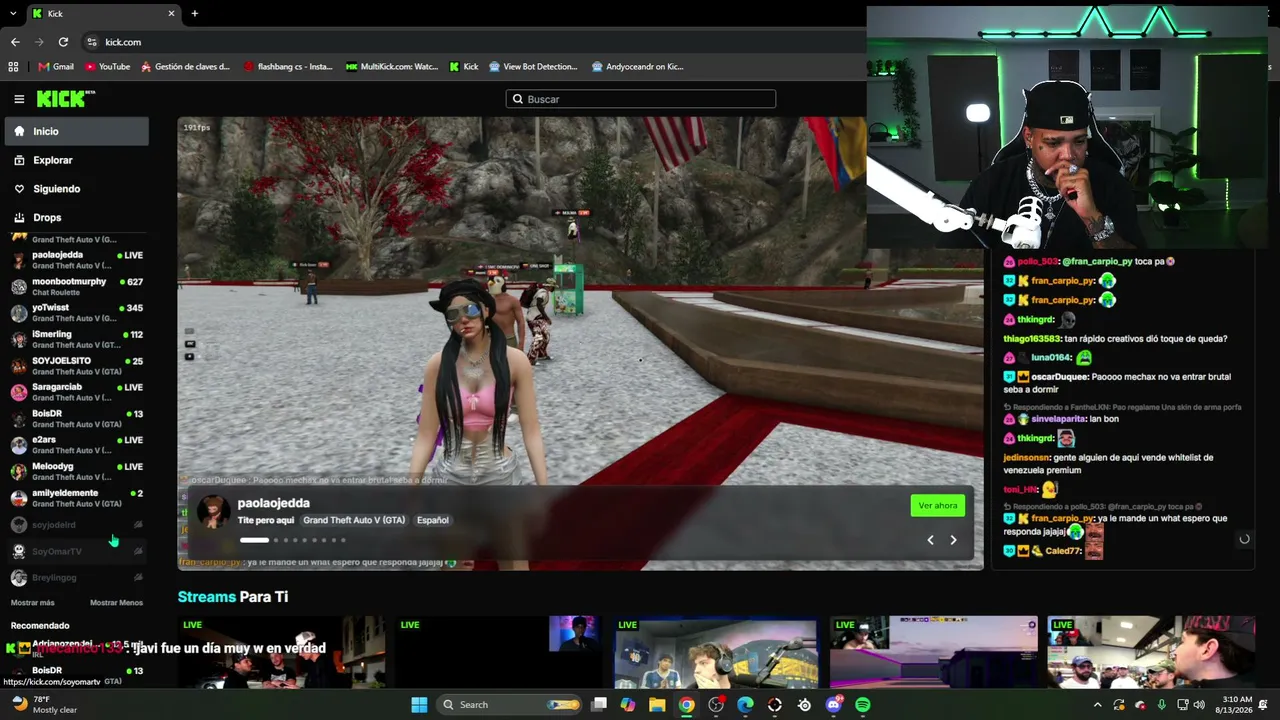Click paolaojedda streamer avatar on featured banner
The width and height of the screenshot is (1280, 720).
(213, 511)
